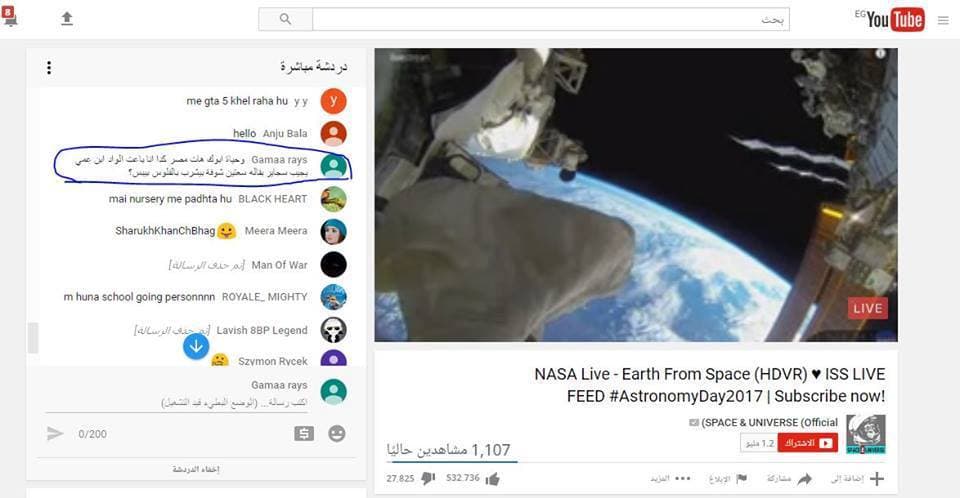The width and height of the screenshot is (960, 498).
Task: Click the chat message input field
Action: pos(176,402)
